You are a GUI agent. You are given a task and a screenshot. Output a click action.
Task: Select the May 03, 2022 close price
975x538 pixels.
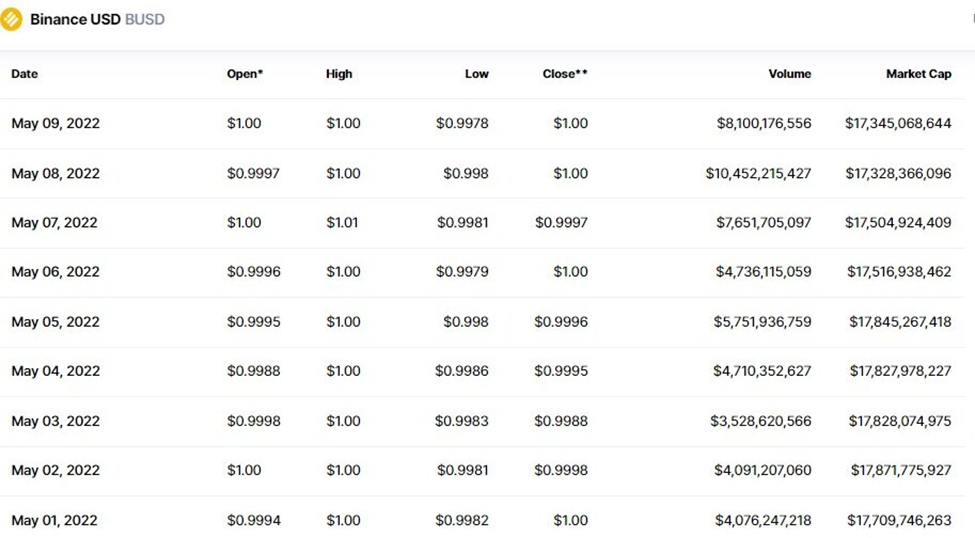point(561,421)
